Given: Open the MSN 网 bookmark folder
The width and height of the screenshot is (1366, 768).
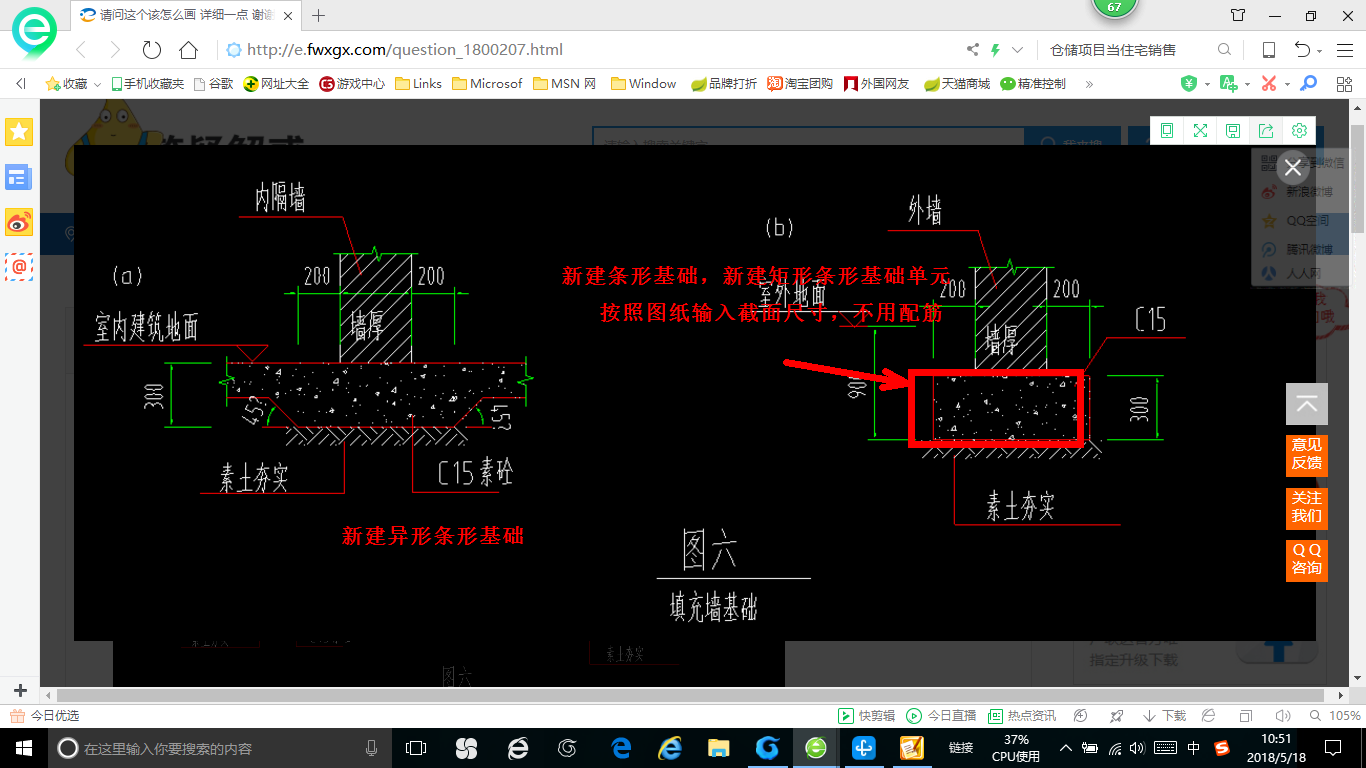Looking at the screenshot, I should pos(565,84).
